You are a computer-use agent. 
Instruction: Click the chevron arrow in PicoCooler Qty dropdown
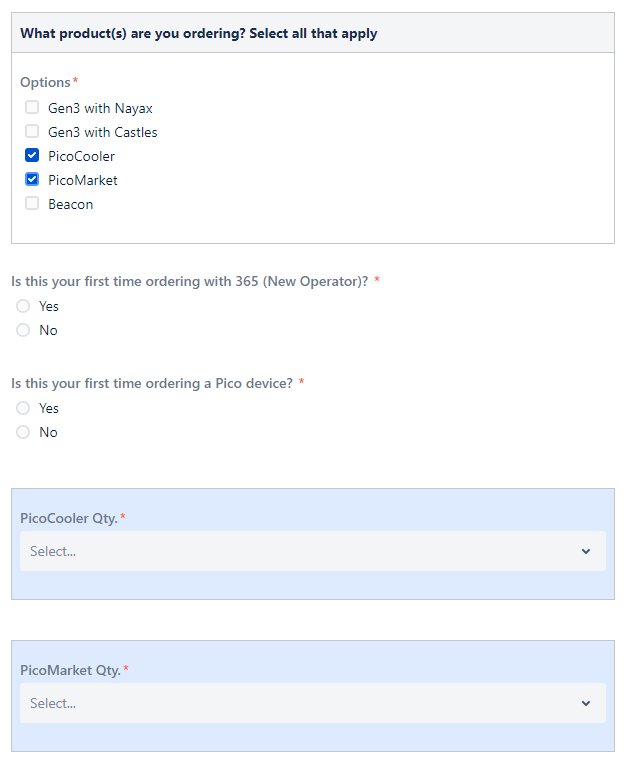(x=586, y=552)
